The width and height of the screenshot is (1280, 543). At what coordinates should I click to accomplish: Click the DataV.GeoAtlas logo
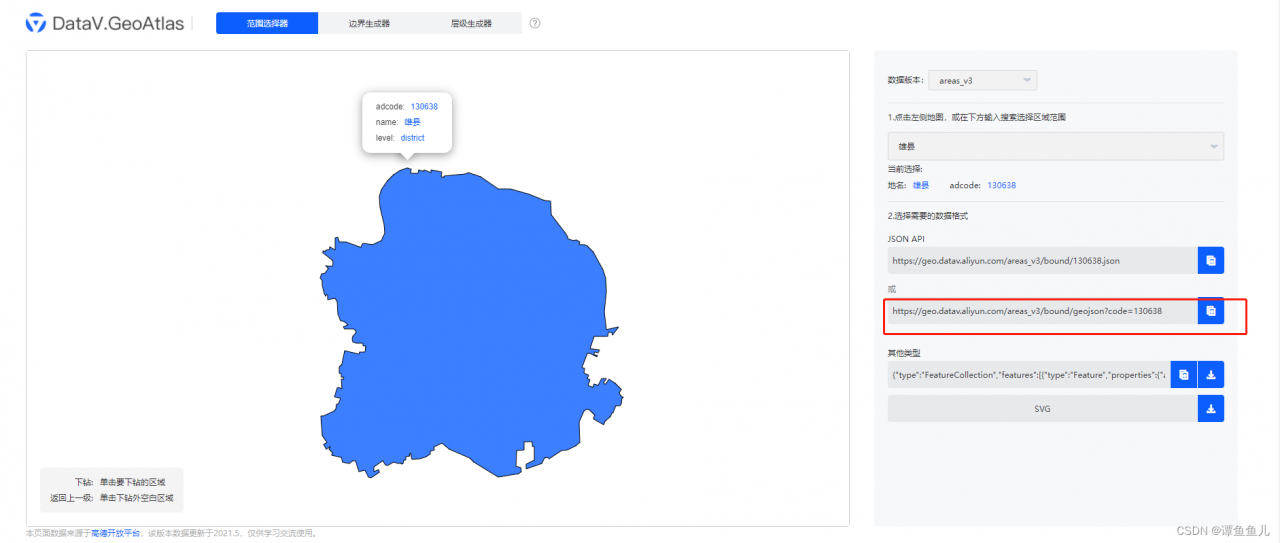click(x=105, y=23)
